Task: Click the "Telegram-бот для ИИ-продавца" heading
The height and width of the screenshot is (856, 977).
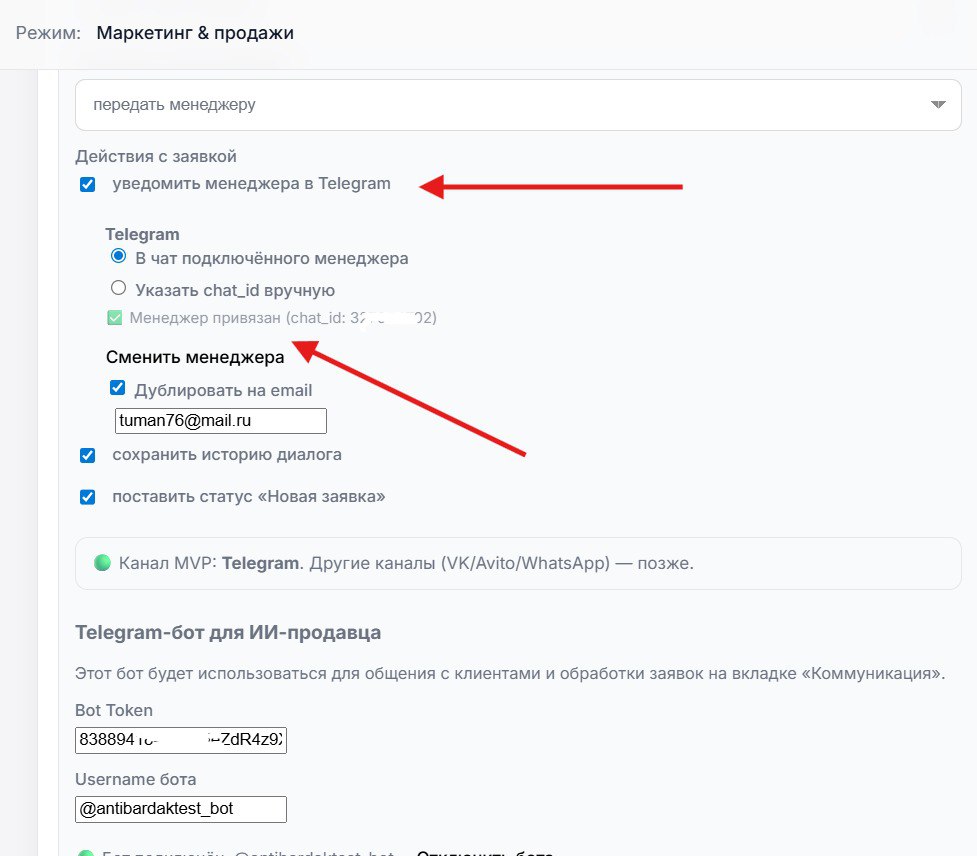Action: pos(228,632)
